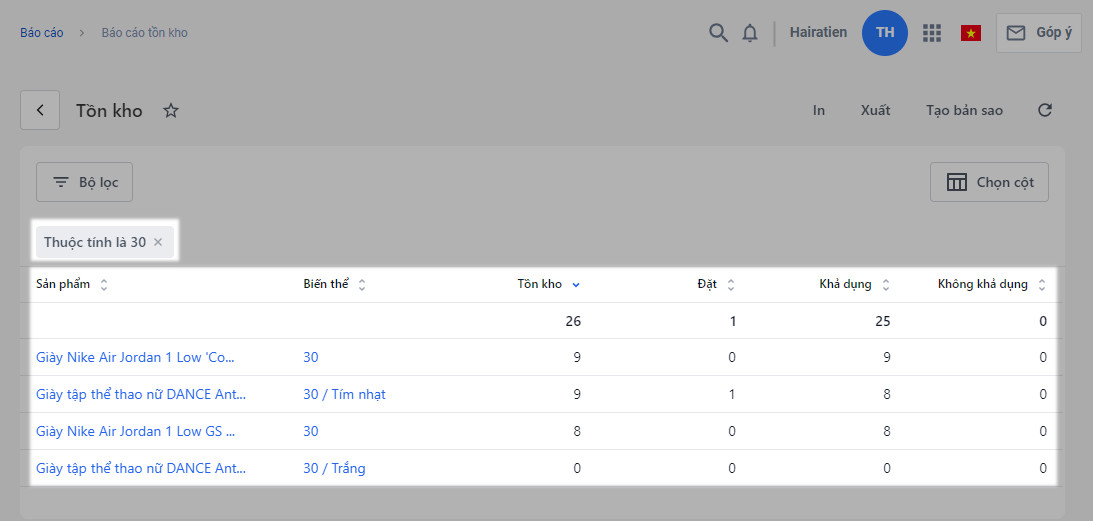Viewport: 1093px width, 521px height.
Task: Star the Tồn kho report
Action: (x=171, y=110)
